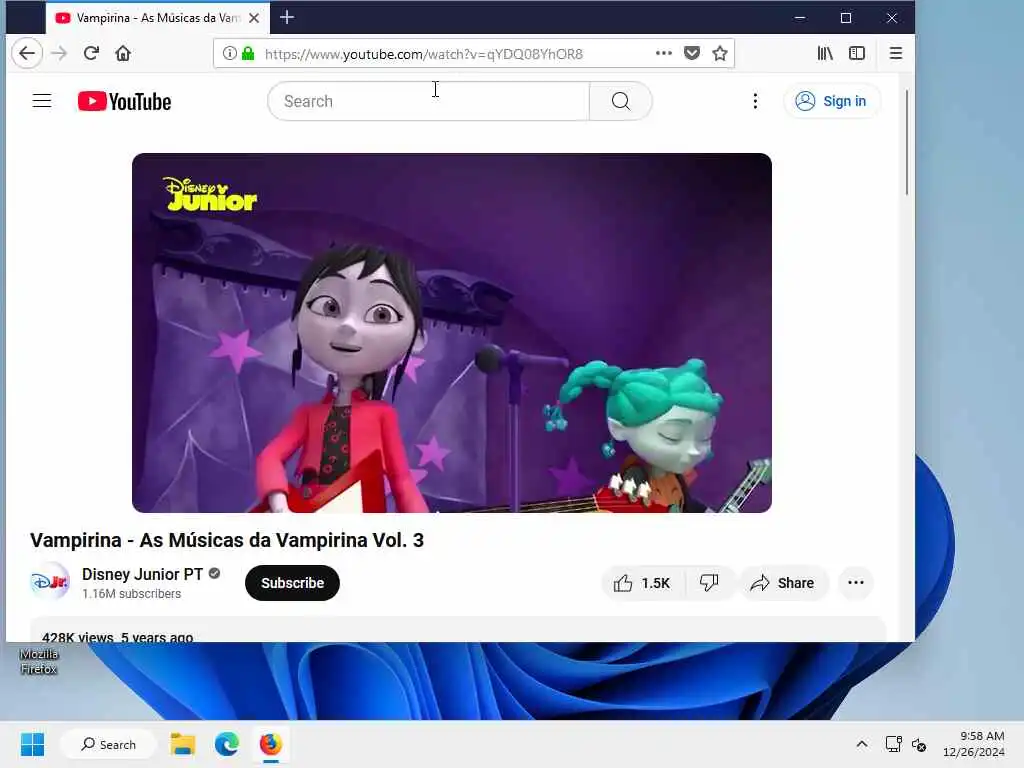The height and width of the screenshot is (768, 1024).
Task: Sign in to YouTube
Action: [x=831, y=101]
